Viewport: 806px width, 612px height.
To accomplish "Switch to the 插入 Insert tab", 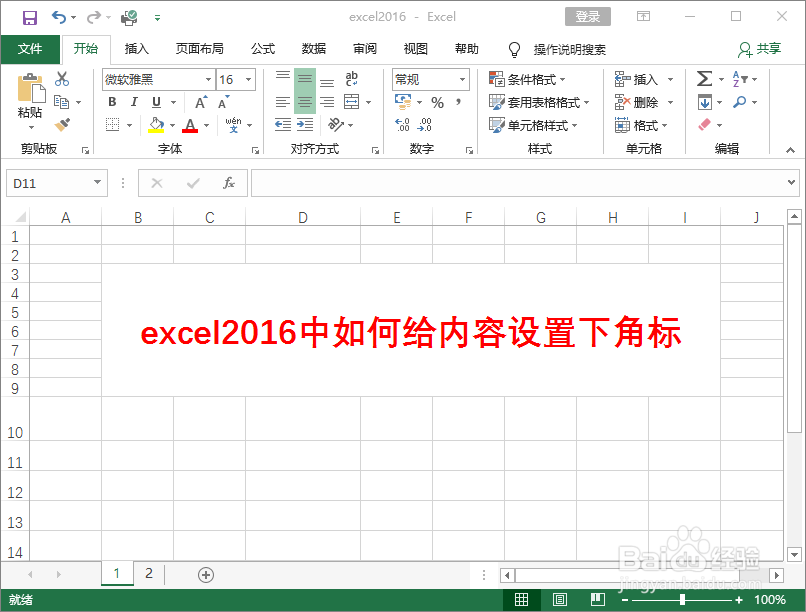I will [x=137, y=49].
